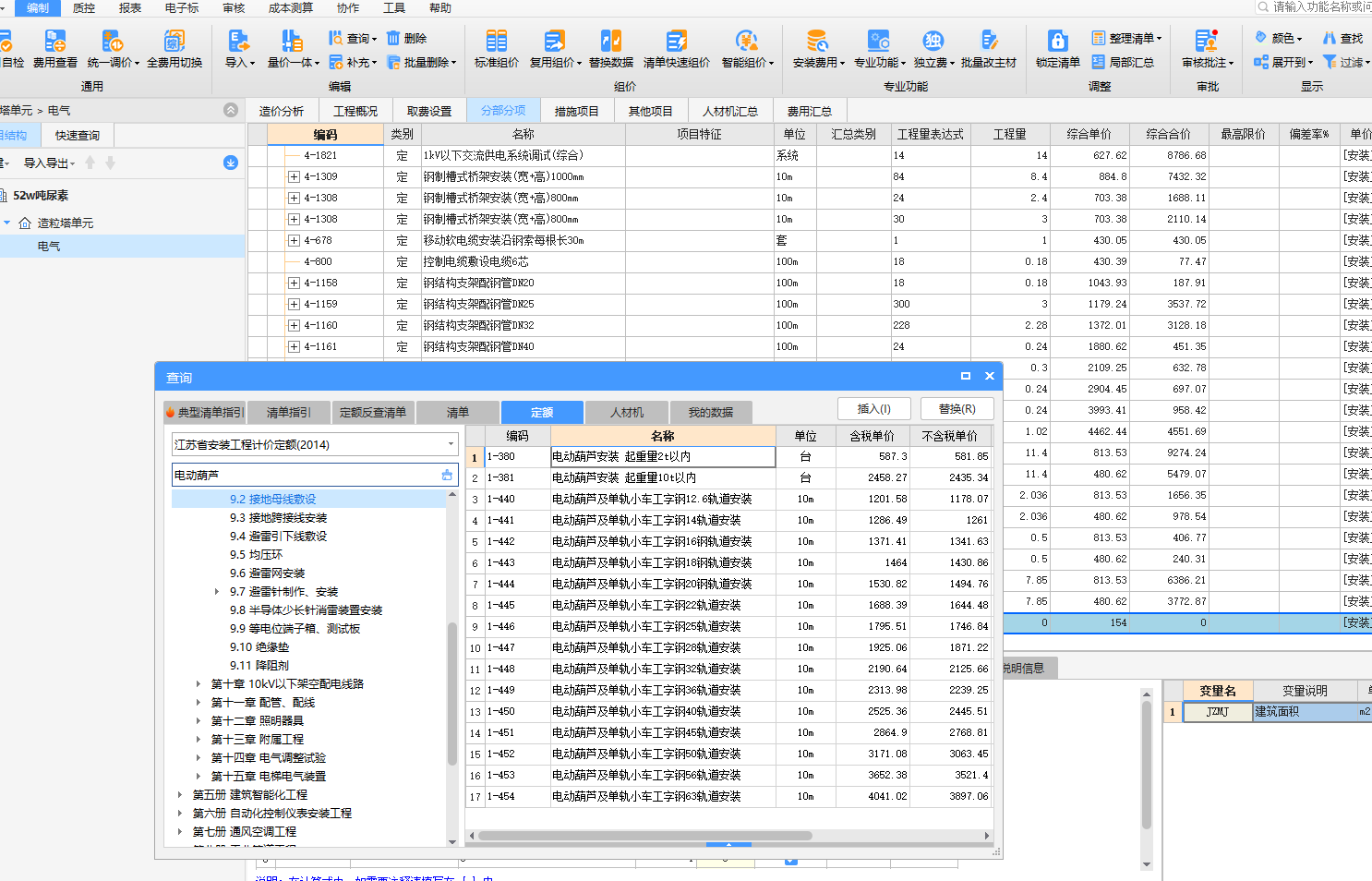Viewport: 1372px width, 881px height.
Task: Click 查询 in the ribbon
Action: click(354, 38)
